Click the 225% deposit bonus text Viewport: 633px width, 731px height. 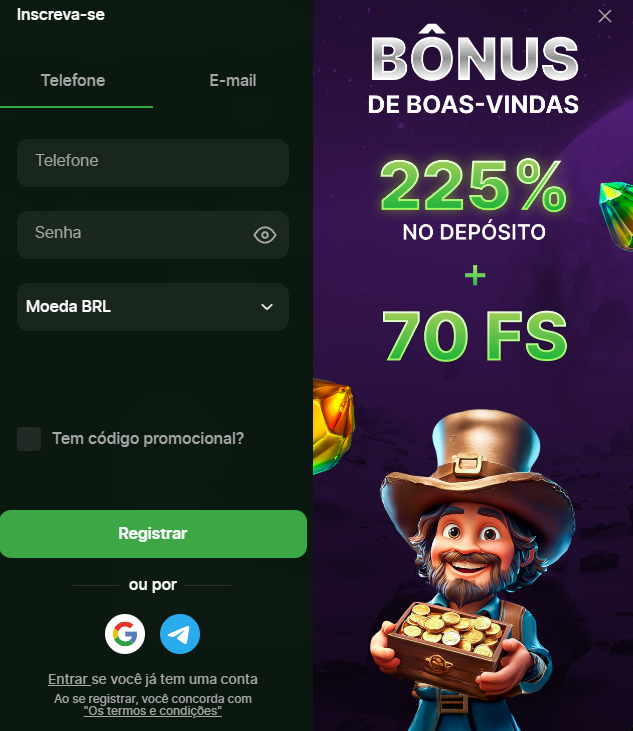point(474,186)
